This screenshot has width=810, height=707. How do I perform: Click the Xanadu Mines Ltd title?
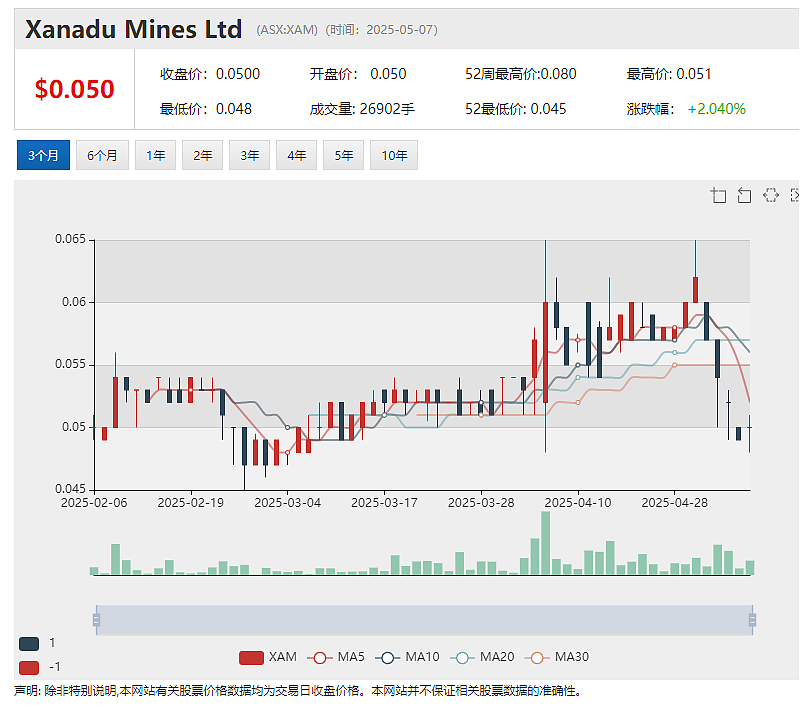point(133,29)
